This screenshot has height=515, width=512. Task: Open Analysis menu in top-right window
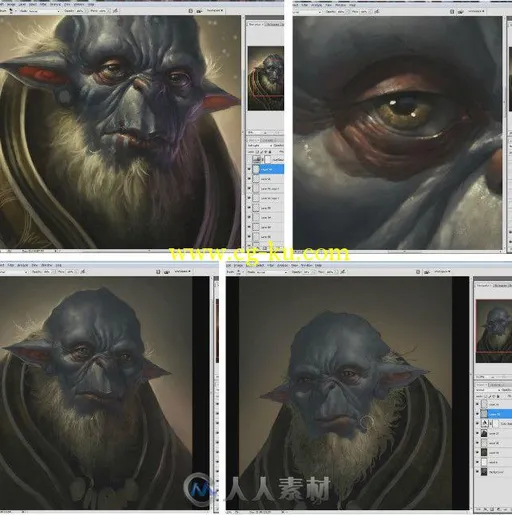tap(316, 5)
